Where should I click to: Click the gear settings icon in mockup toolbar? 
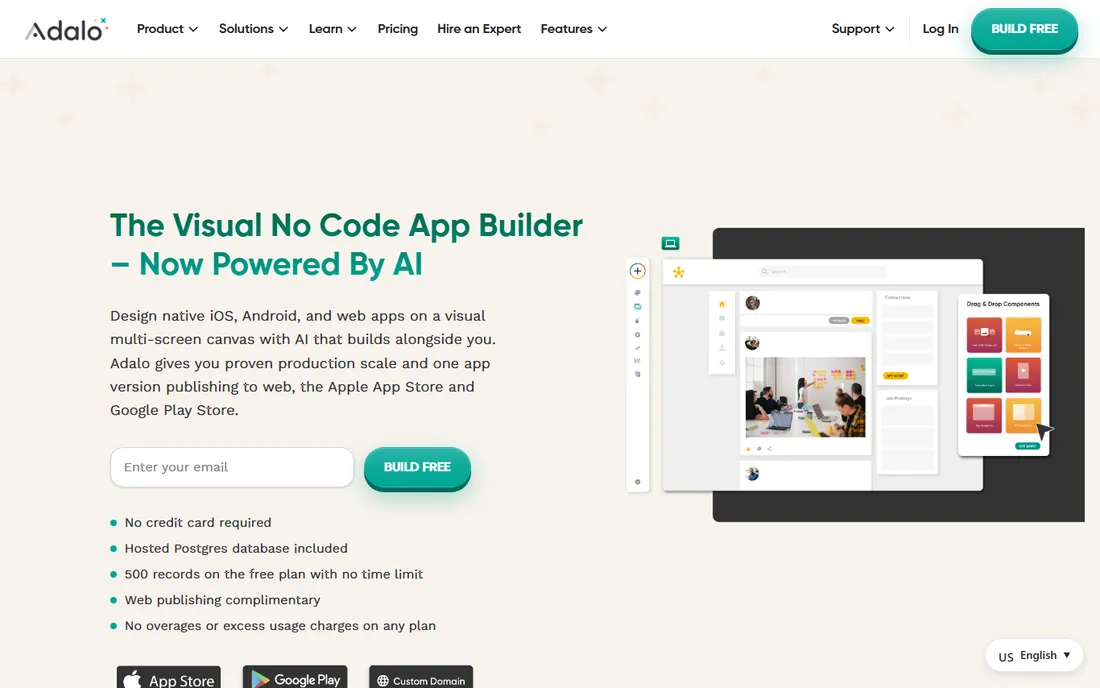pos(637,335)
